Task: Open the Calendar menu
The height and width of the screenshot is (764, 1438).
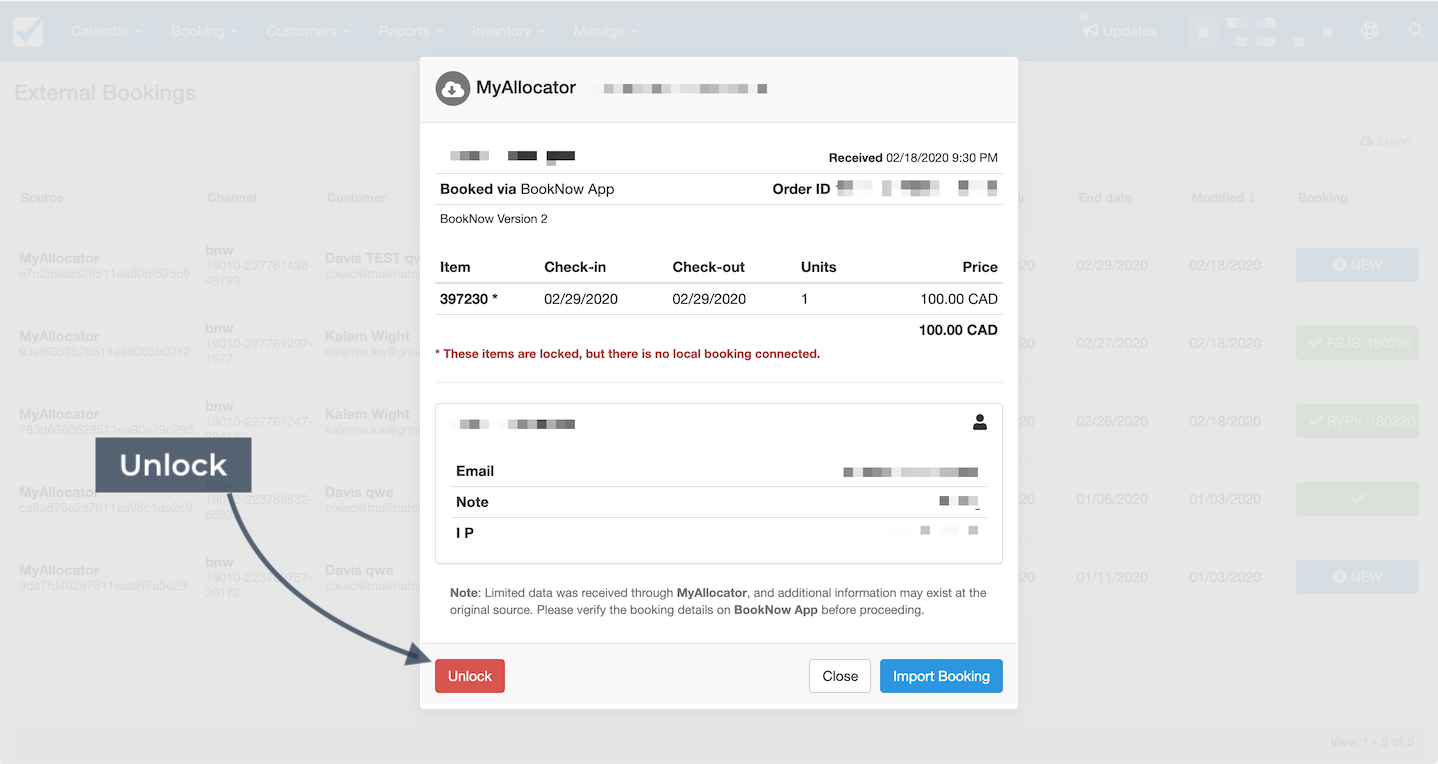Action: pos(106,31)
